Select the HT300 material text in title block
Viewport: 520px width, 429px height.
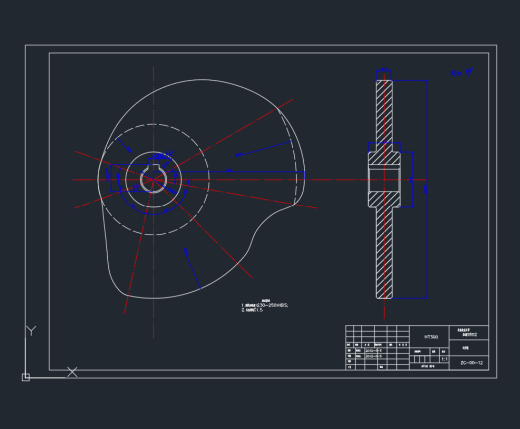click(x=431, y=337)
